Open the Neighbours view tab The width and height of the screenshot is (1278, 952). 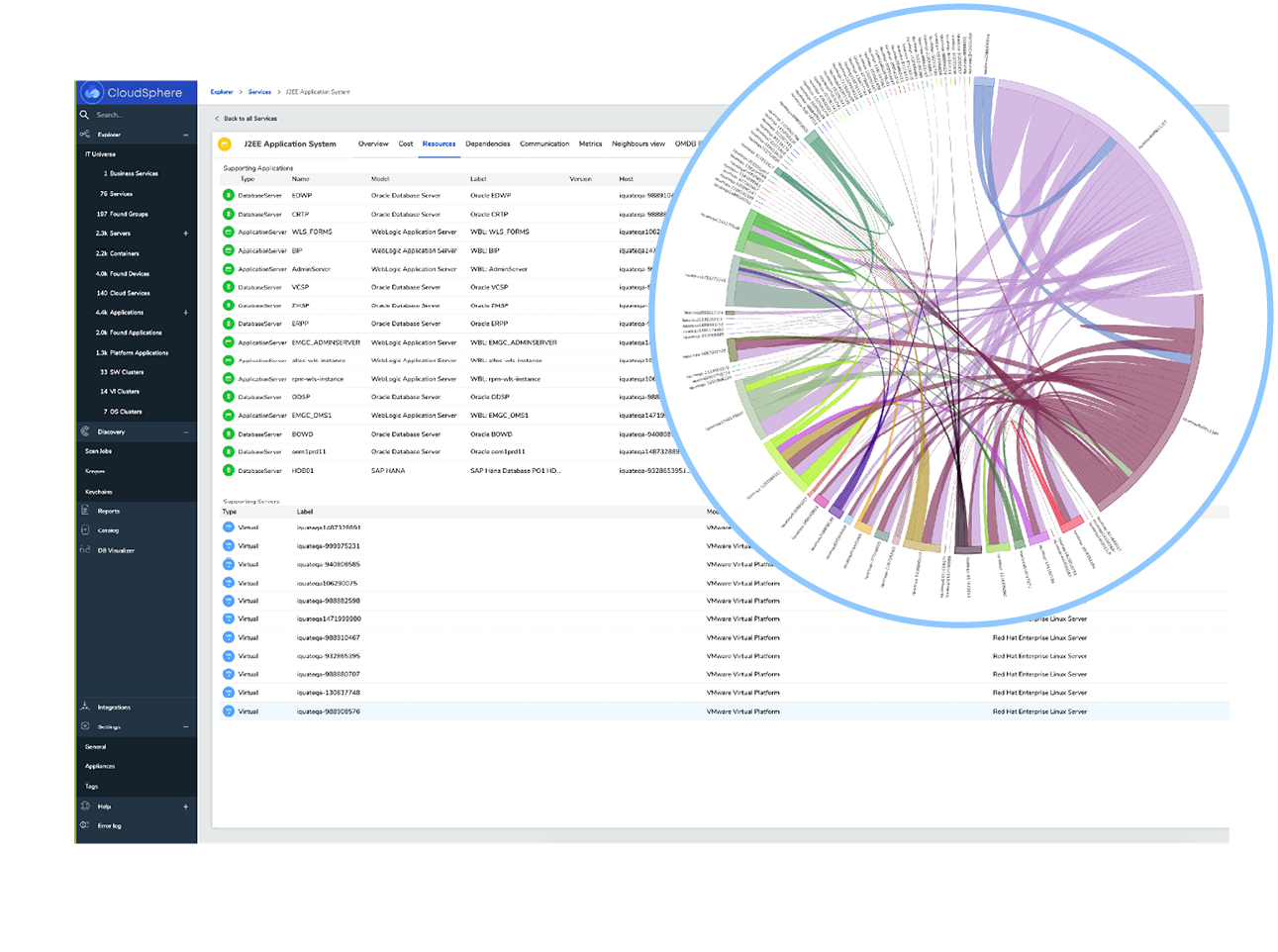pos(639,144)
